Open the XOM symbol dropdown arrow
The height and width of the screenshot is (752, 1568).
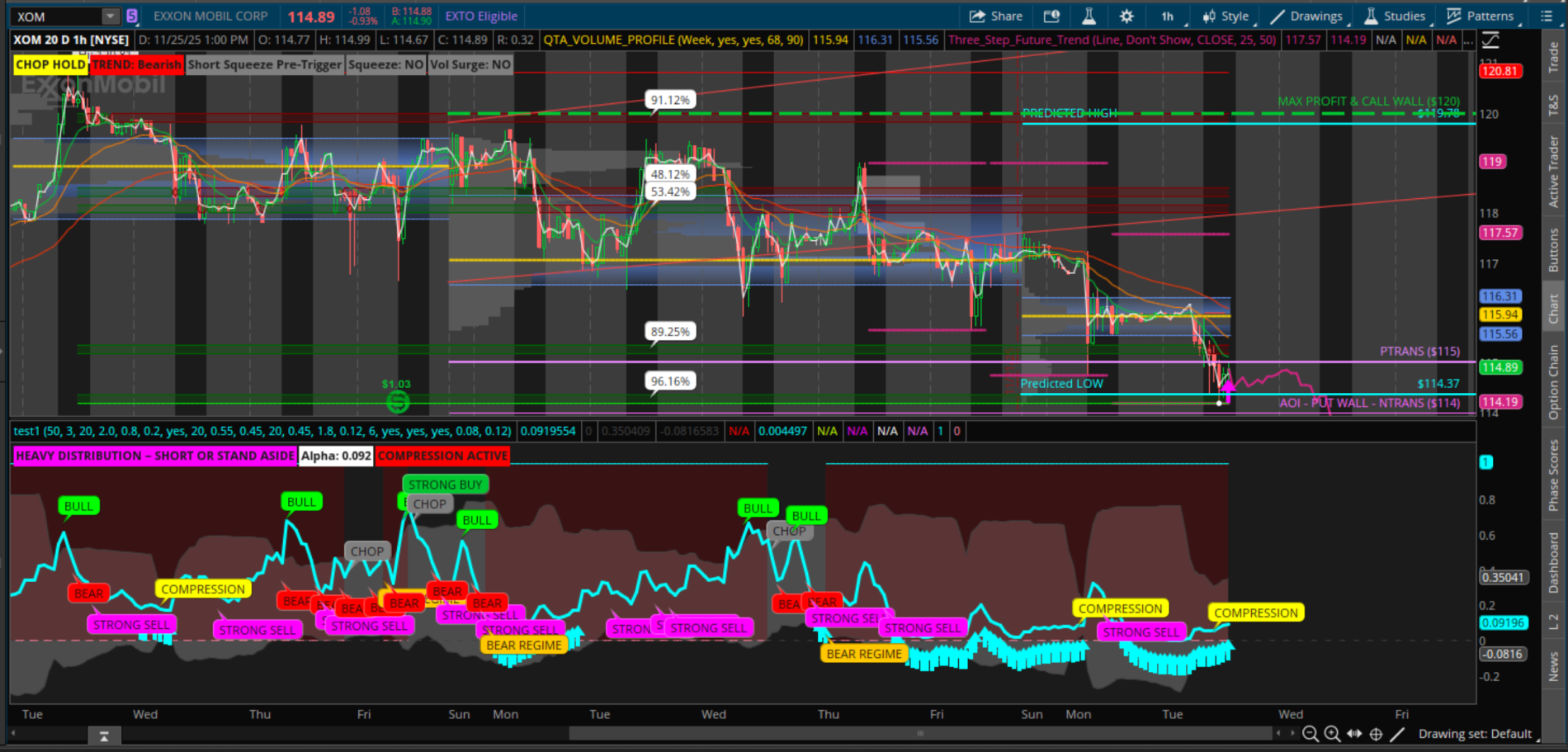110,16
